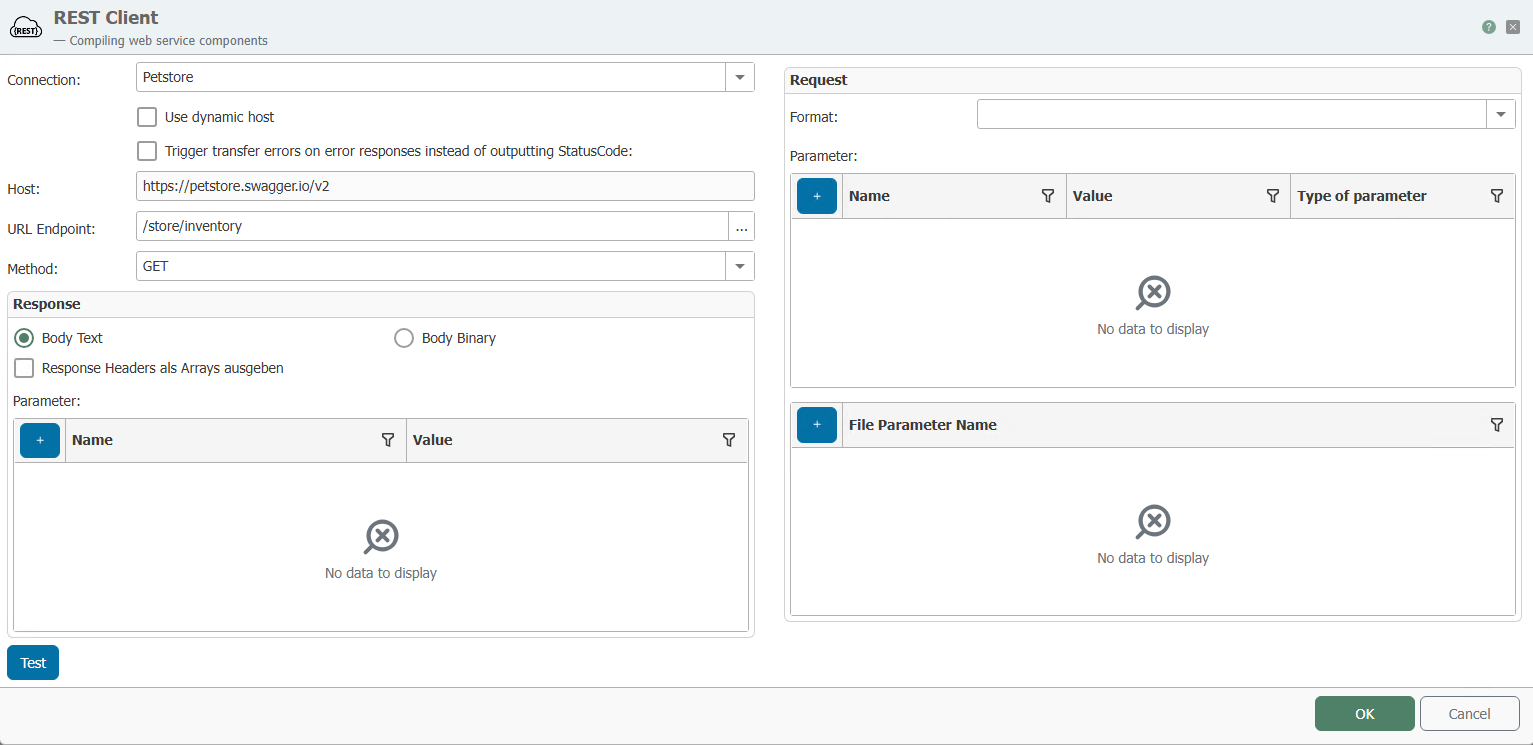Check Response Headers als Arrays ausgeben
The height and width of the screenshot is (745, 1533).
[x=24, y=368]
